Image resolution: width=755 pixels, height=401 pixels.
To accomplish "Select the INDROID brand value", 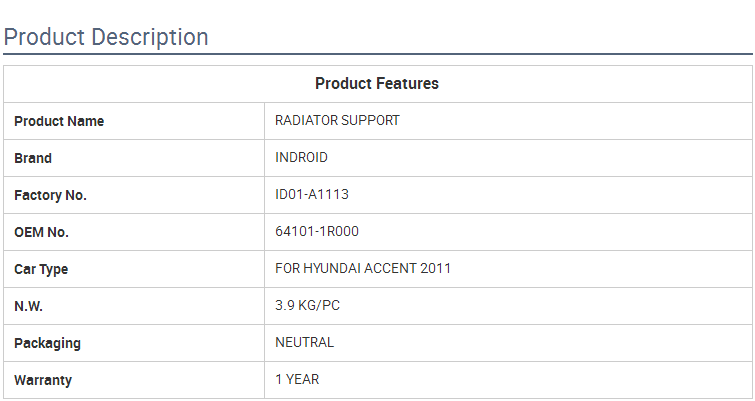I will click(x=301, y=157).
